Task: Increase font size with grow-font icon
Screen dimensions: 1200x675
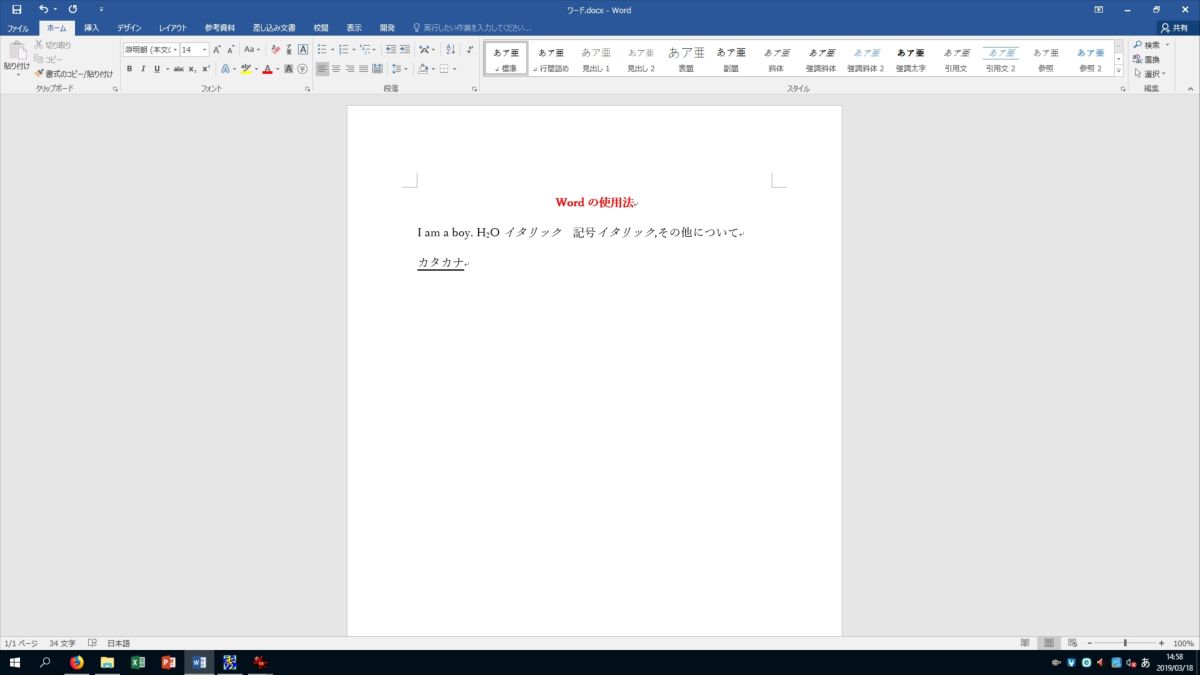Action: click(x=216, y=49)
